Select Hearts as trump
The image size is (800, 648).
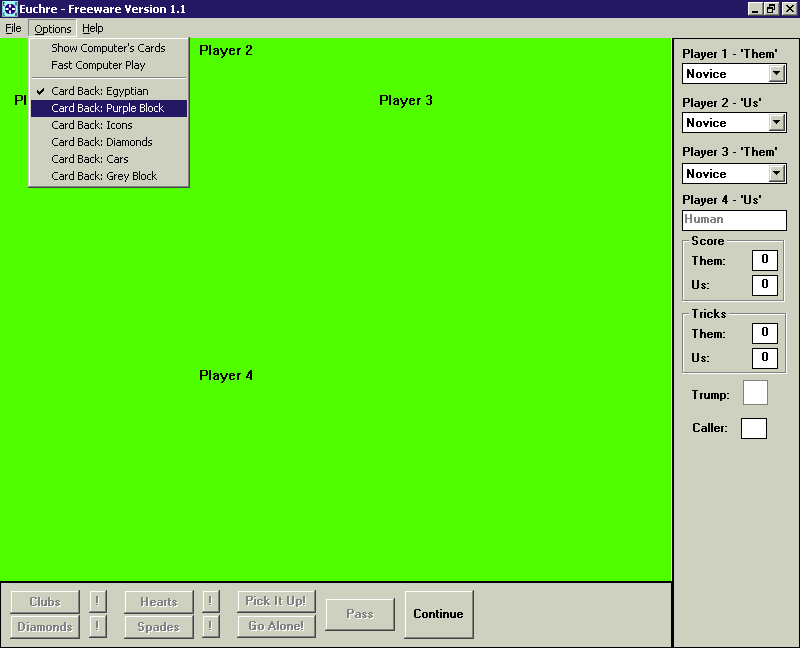point(157,601)
